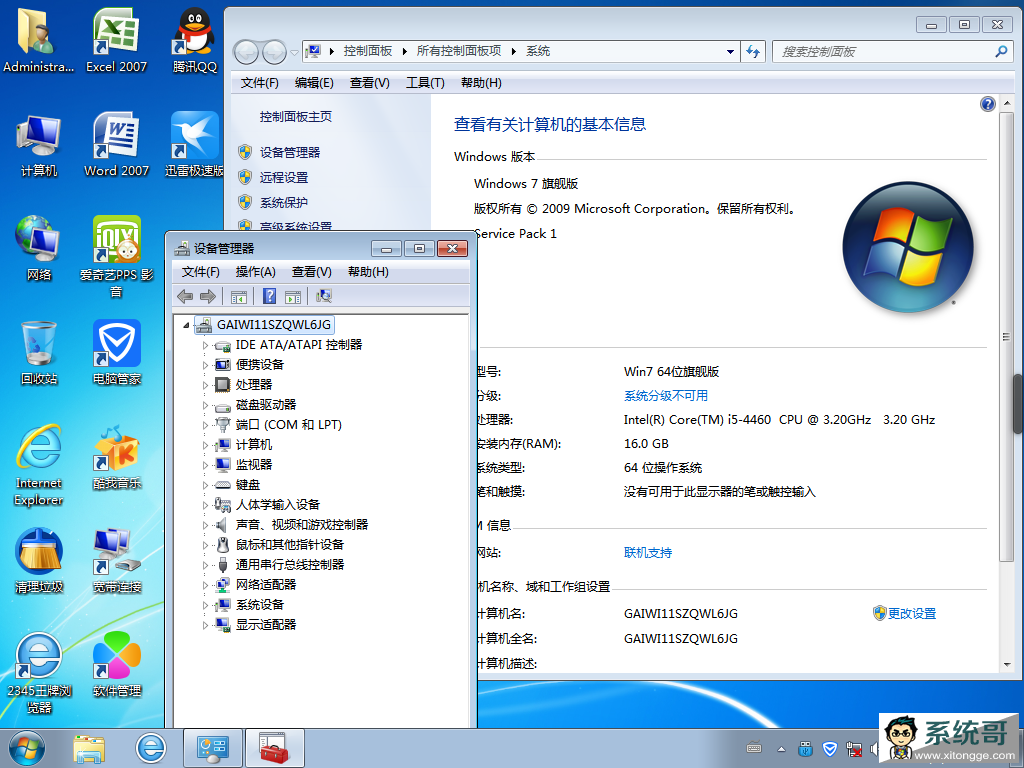
Task: Expand the 显示适配器 node
Action: pyautogui.click(x=205, y=625)
